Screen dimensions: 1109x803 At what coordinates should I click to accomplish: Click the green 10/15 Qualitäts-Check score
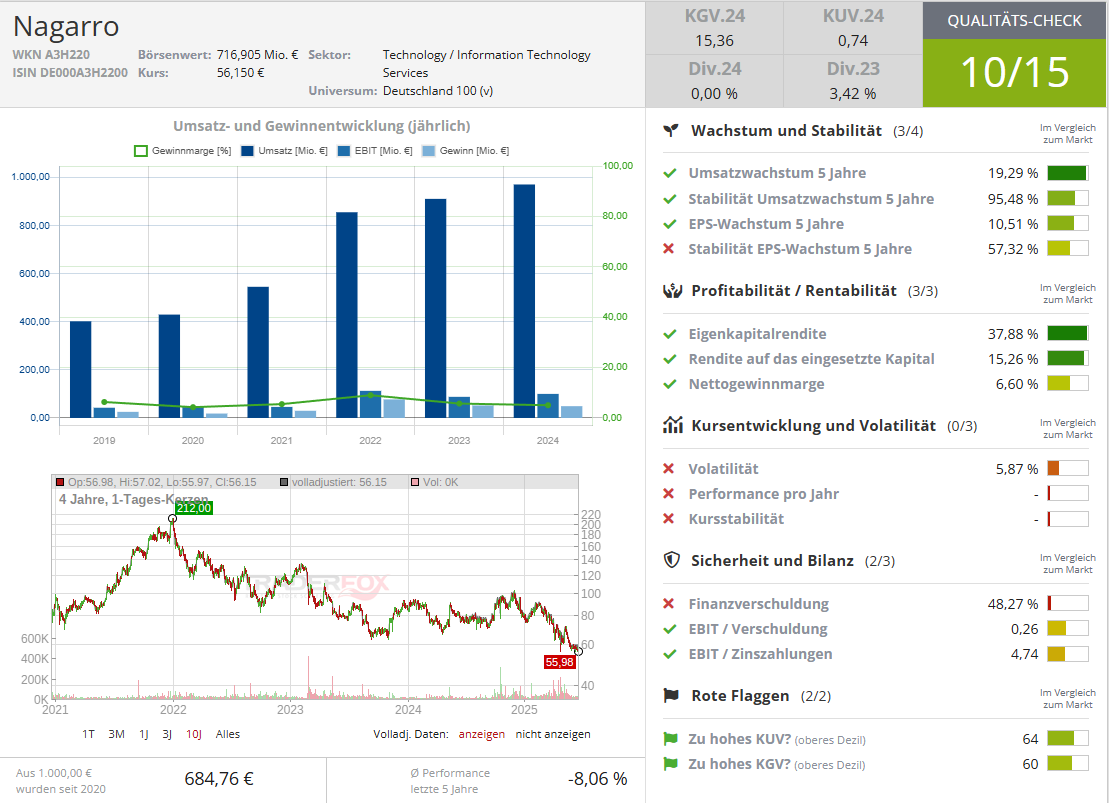(1014, 72)
